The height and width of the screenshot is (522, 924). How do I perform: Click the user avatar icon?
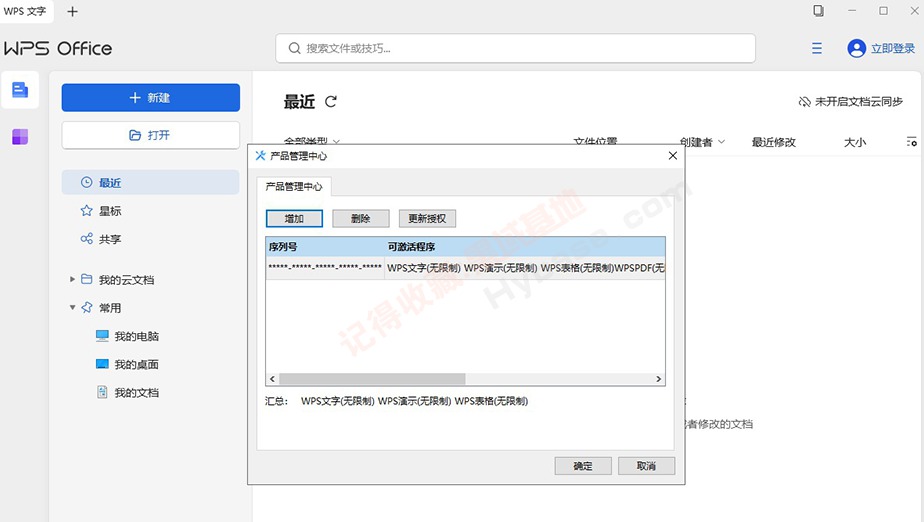[856, 48]
